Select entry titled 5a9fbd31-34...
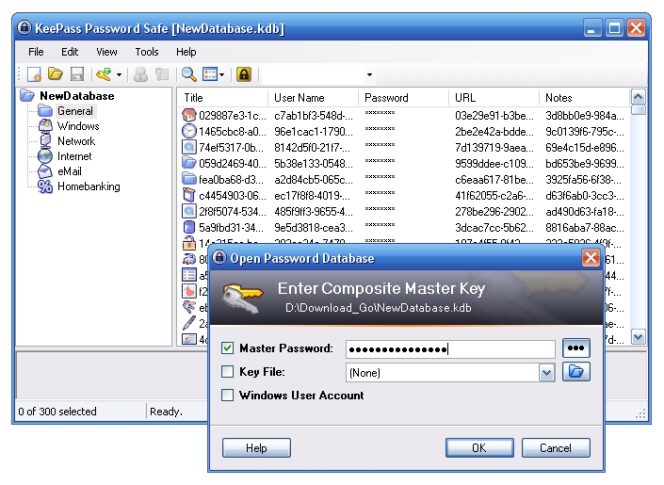 [231, 227]
